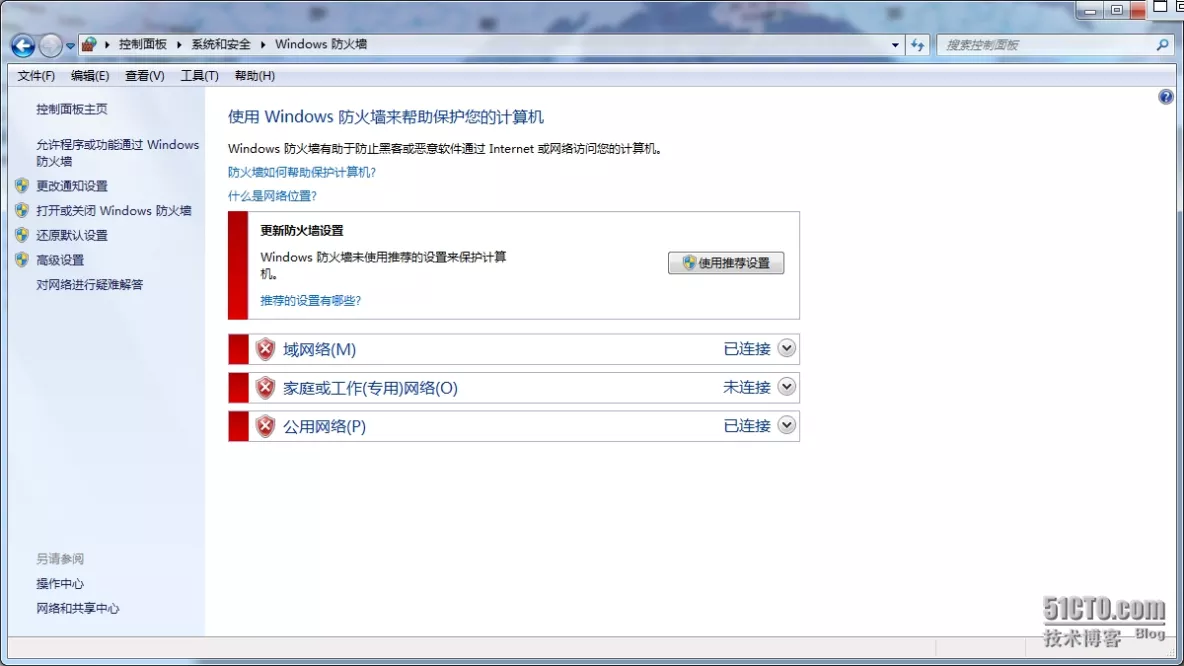Click 还原默认设置 link
The width and height of the screenshot is (1184, 666).
[72, 236]
